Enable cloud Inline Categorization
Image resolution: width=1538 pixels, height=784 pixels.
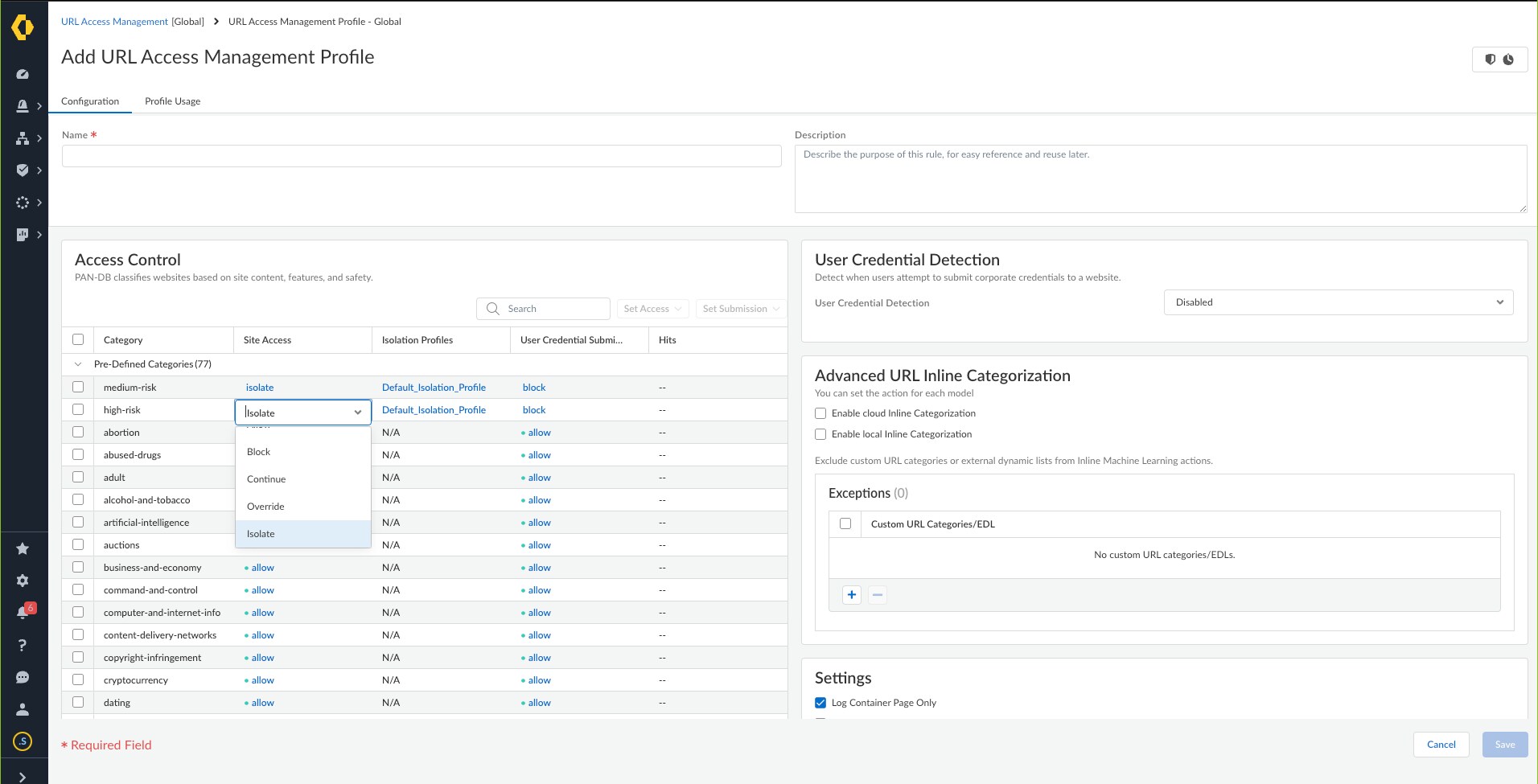820,413
